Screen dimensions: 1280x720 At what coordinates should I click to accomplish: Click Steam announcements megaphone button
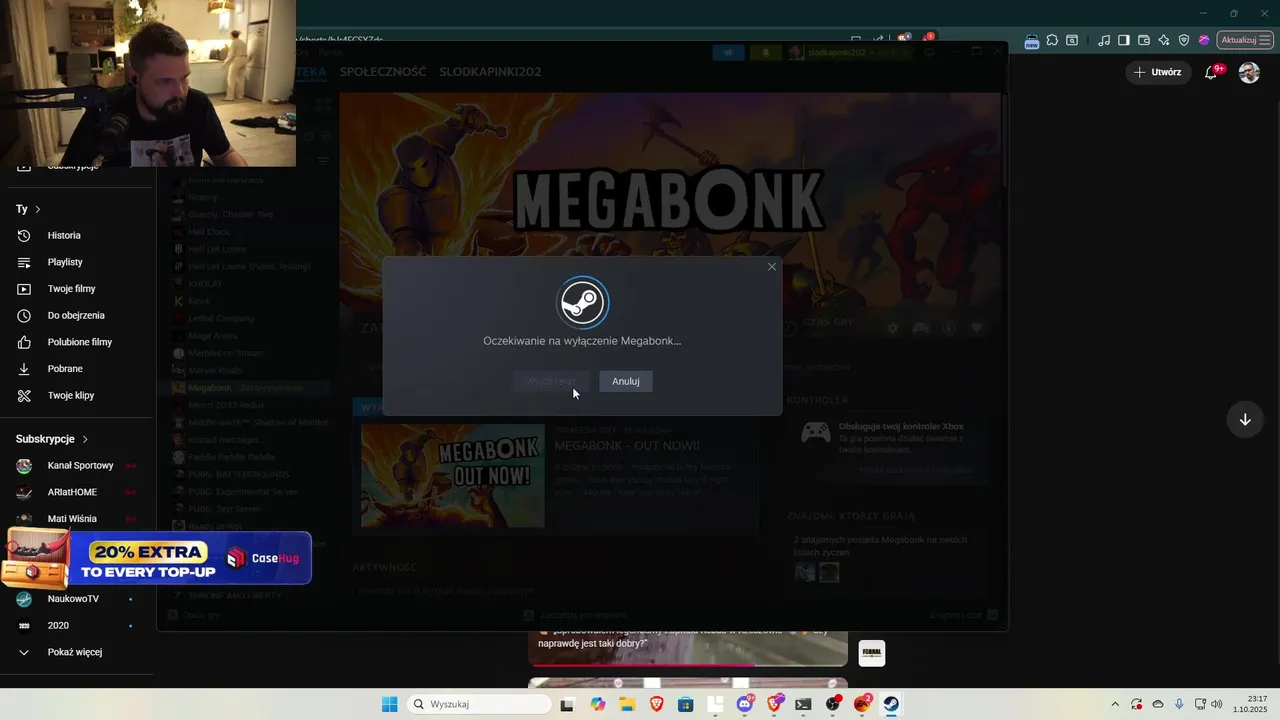point(729,52)
